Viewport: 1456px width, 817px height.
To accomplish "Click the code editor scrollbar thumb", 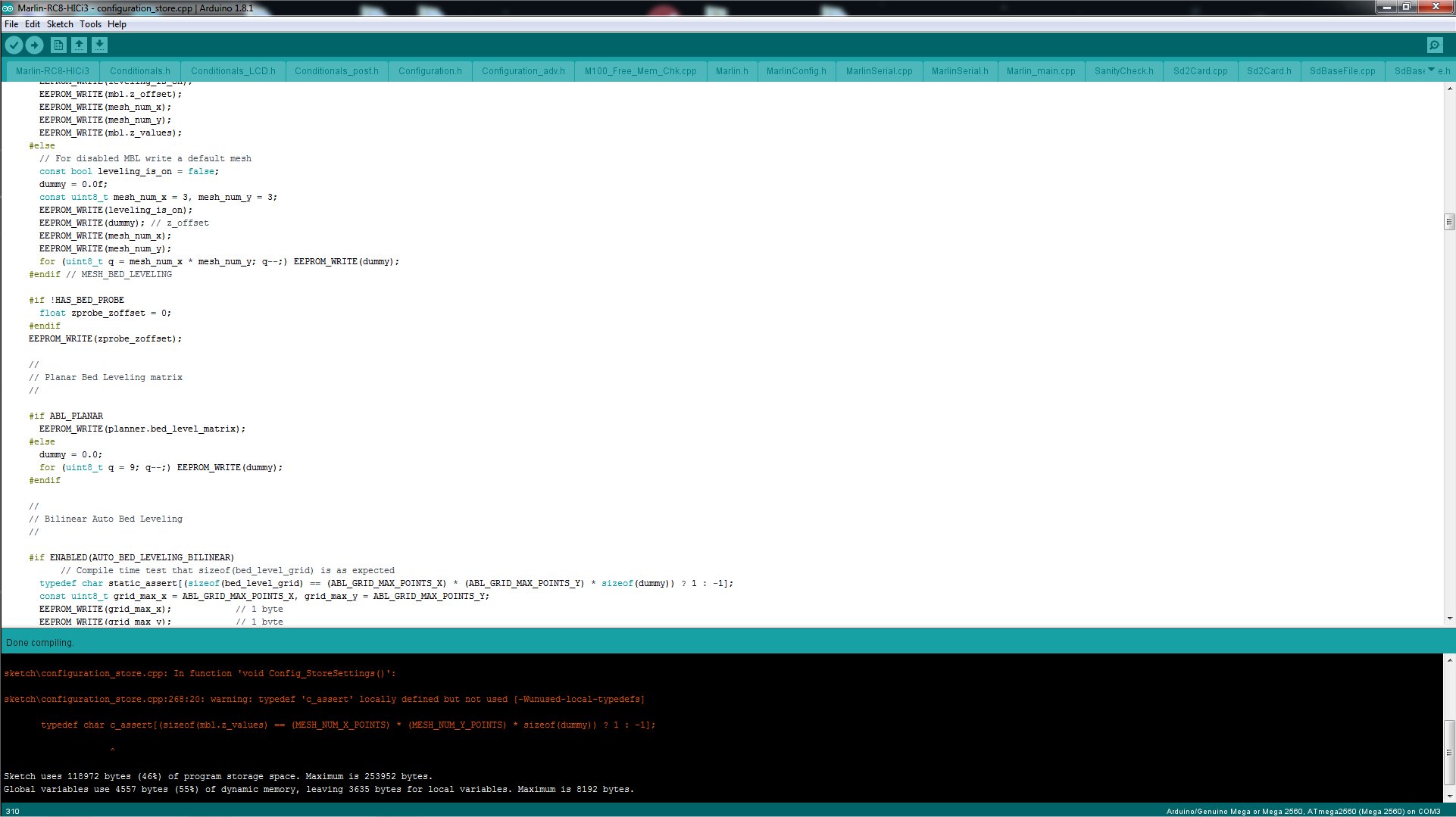I will coord(1448,222).
